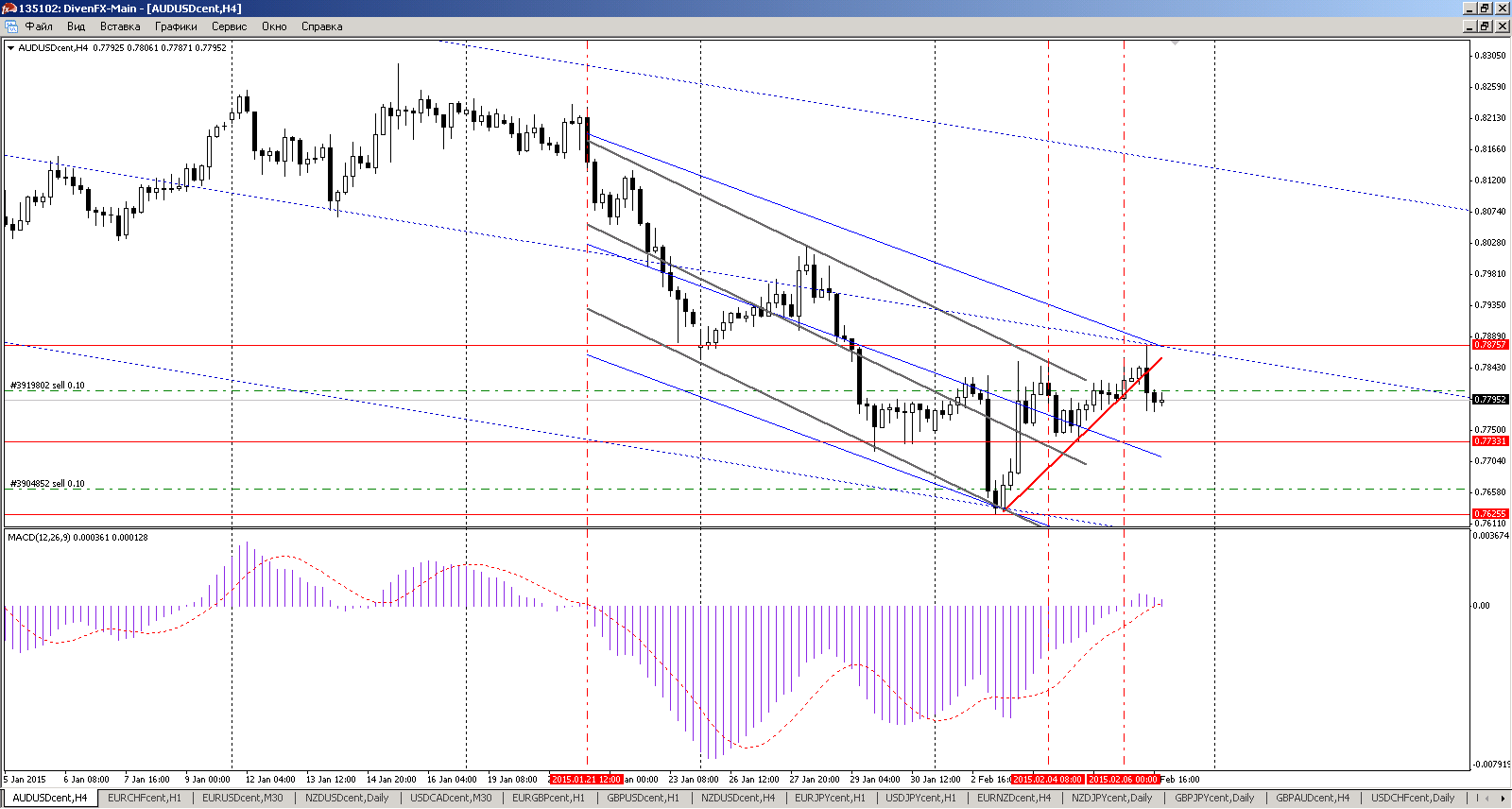Viewport: 1512px width, 809px height.
Task: Open the Графики menu
Action: (x=176, y=26)
